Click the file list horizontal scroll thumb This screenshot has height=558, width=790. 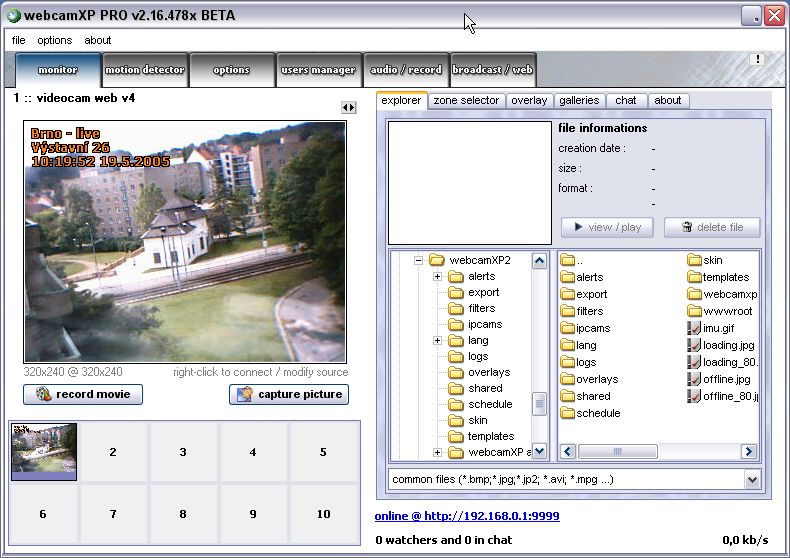click(x=618, y=451)
